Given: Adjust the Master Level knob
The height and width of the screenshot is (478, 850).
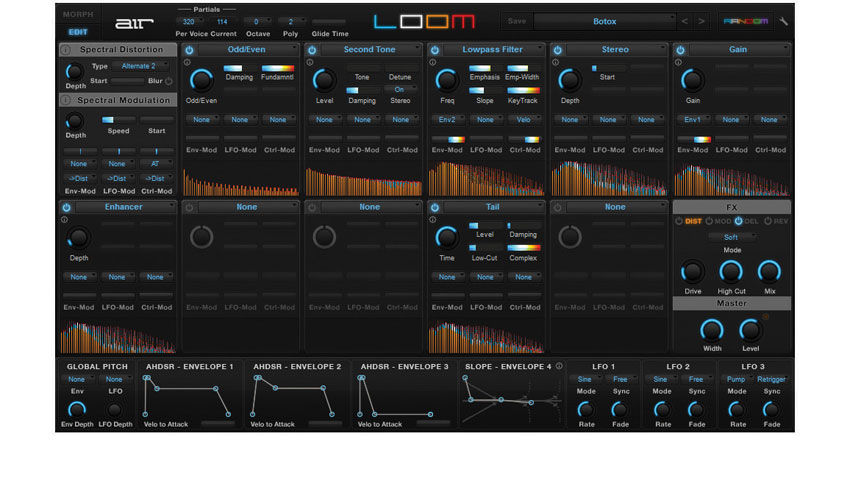Looking at the screenshot, I should (x=750, y=330).
